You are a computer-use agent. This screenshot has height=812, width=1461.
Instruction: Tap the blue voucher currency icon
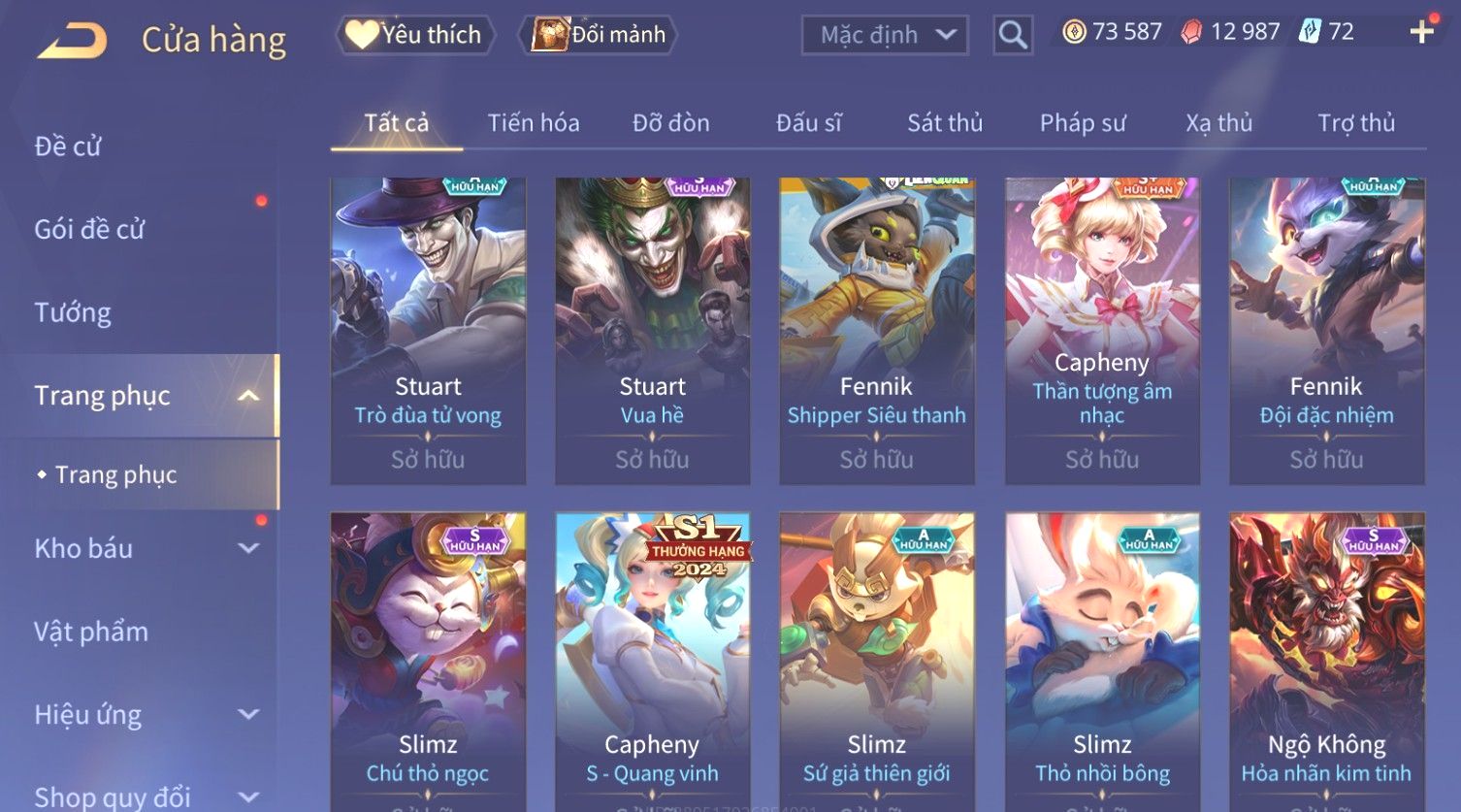click(x=1310, y=32)
